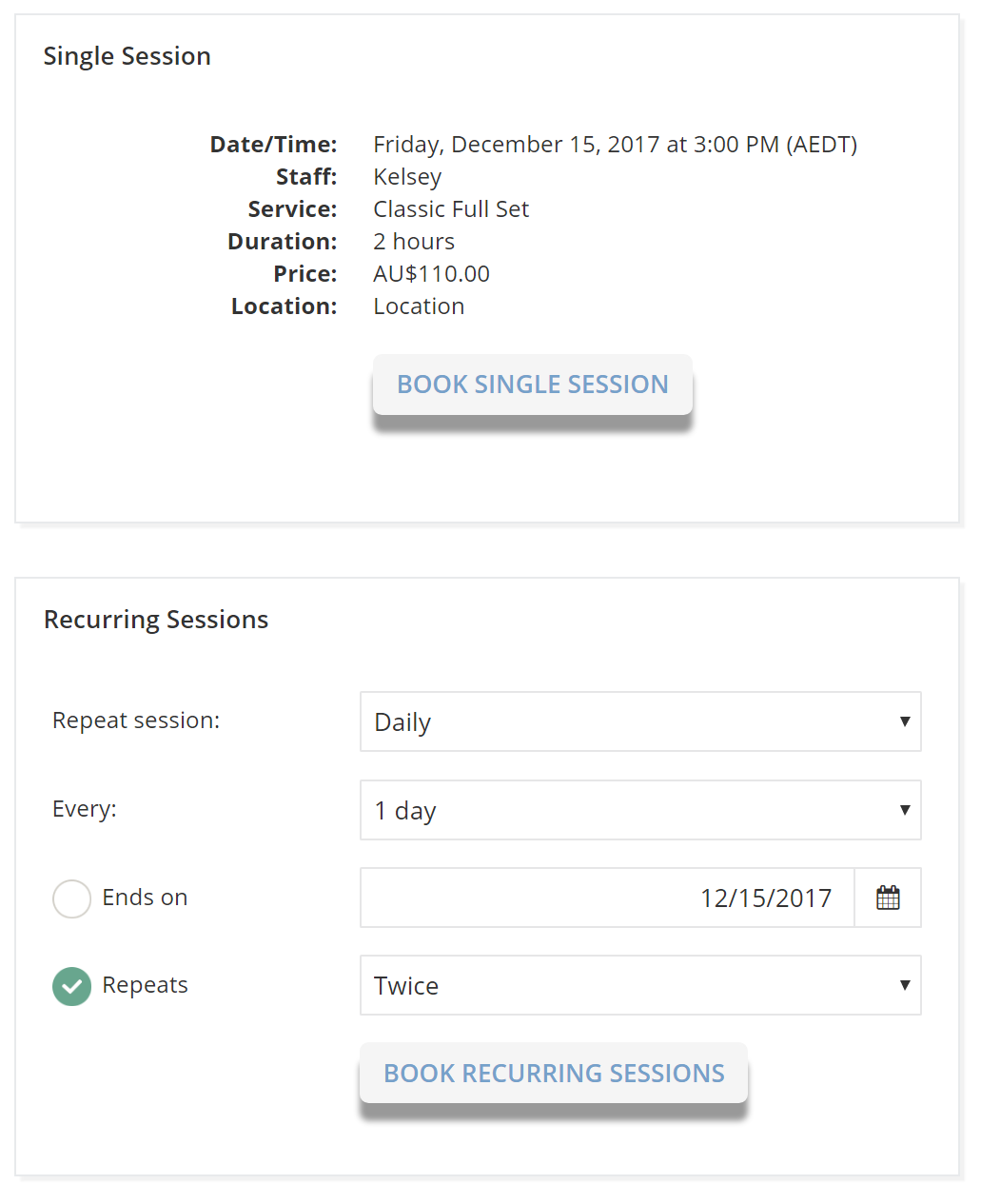Expand the "Daily" repeat session dropdown

639,721
